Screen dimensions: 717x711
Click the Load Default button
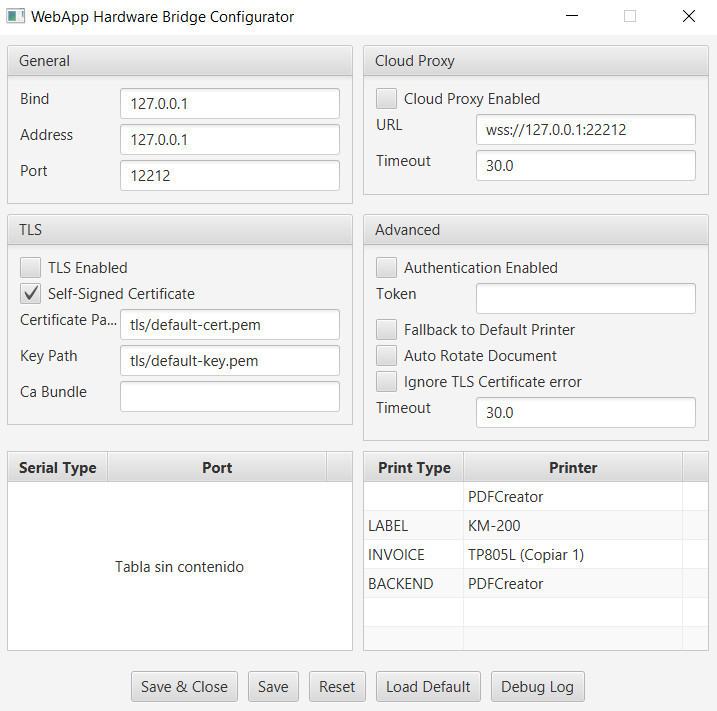pos(428,687)
